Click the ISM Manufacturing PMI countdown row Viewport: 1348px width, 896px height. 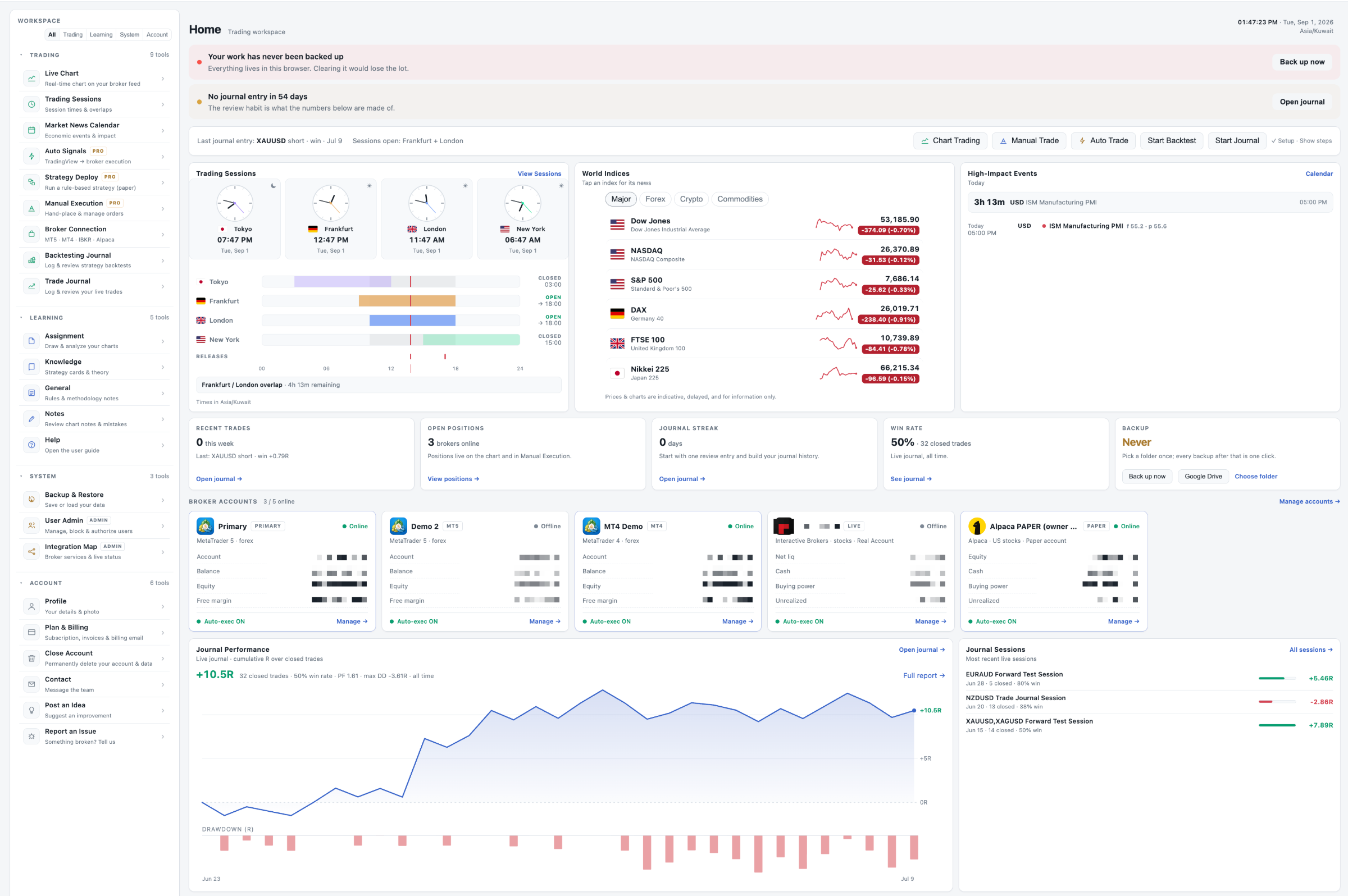pyautogui.click(x=1150, y=202)
